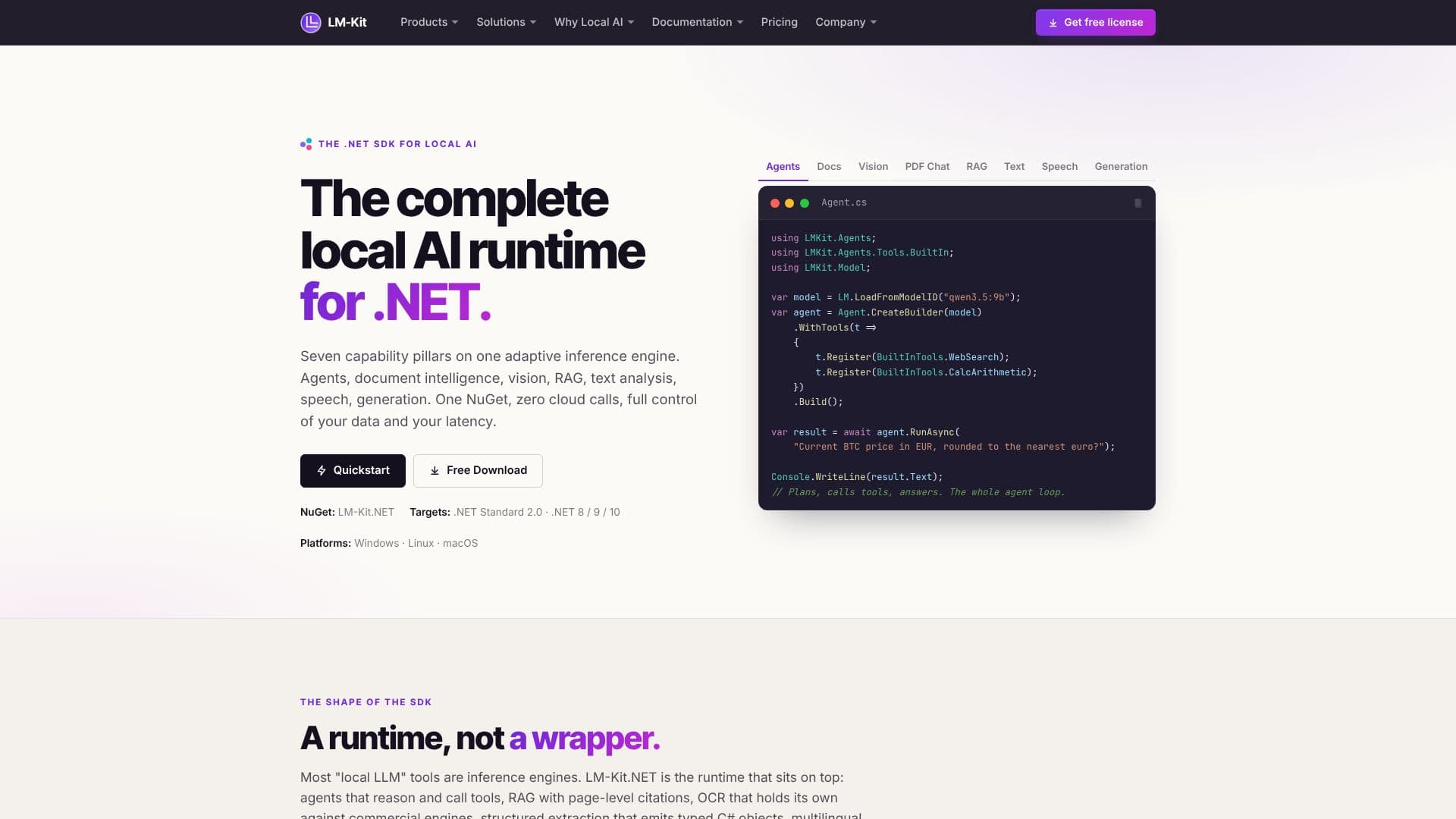Expand the Company dropdown menu

(846, 22)
